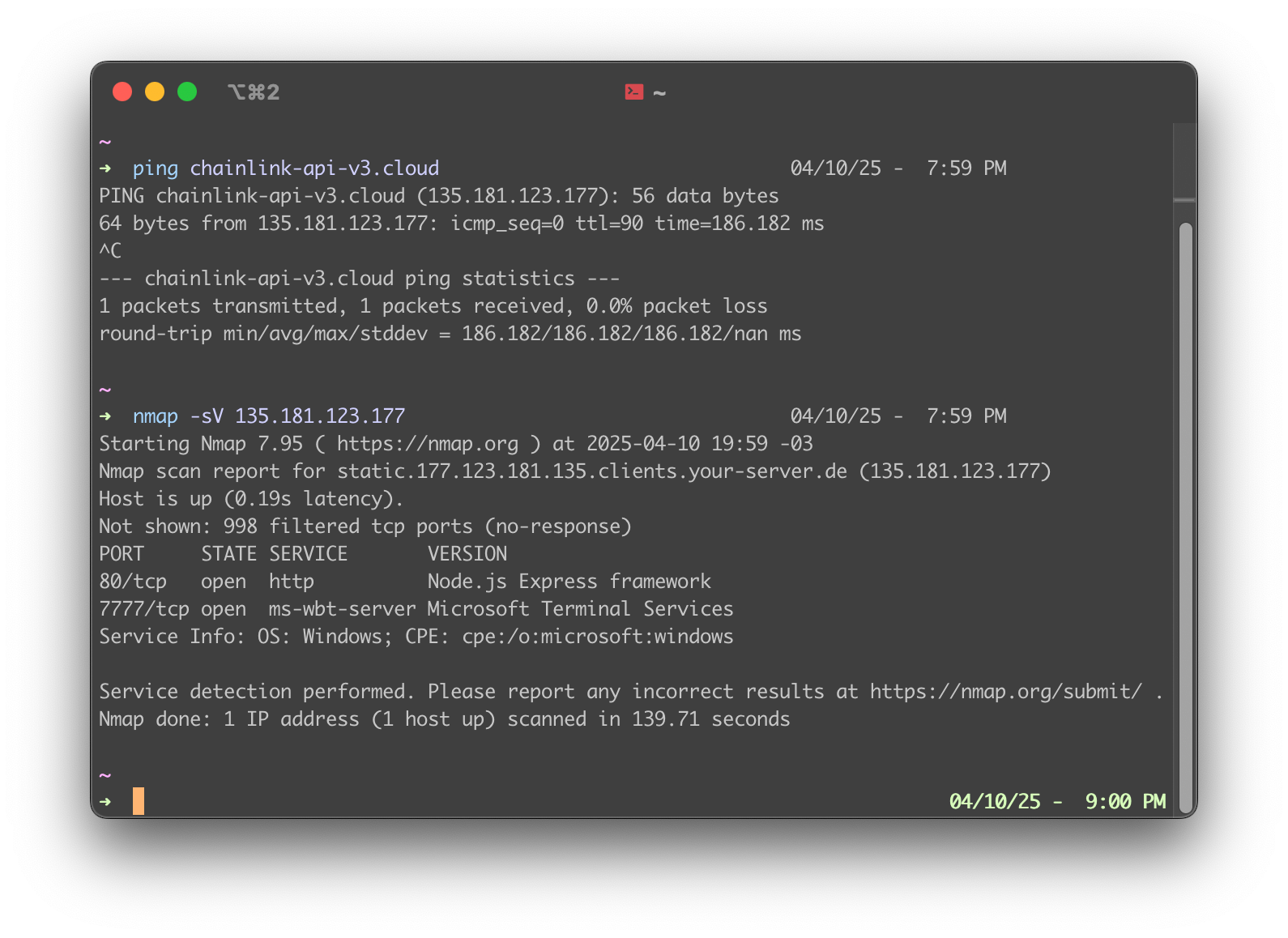Click the red terminal icon in title
This screenshot has height=938, width=1288.
click(x=634, y=92)
